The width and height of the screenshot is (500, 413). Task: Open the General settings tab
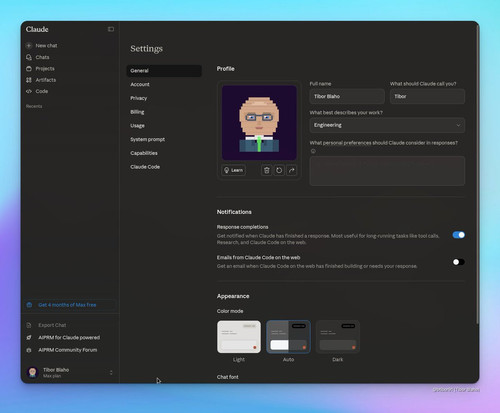[164, 71]
